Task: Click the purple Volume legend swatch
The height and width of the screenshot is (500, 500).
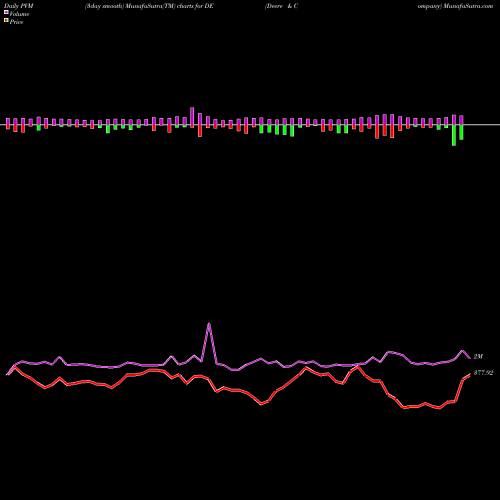Action: click(x=6, y=12)
